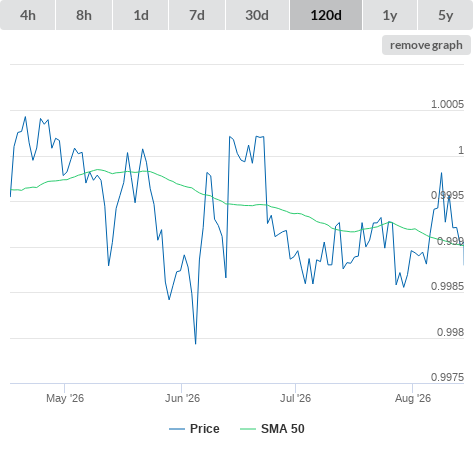Select the 5y time range
This screenshot has width=474, height=455.
tap(445, 15)
